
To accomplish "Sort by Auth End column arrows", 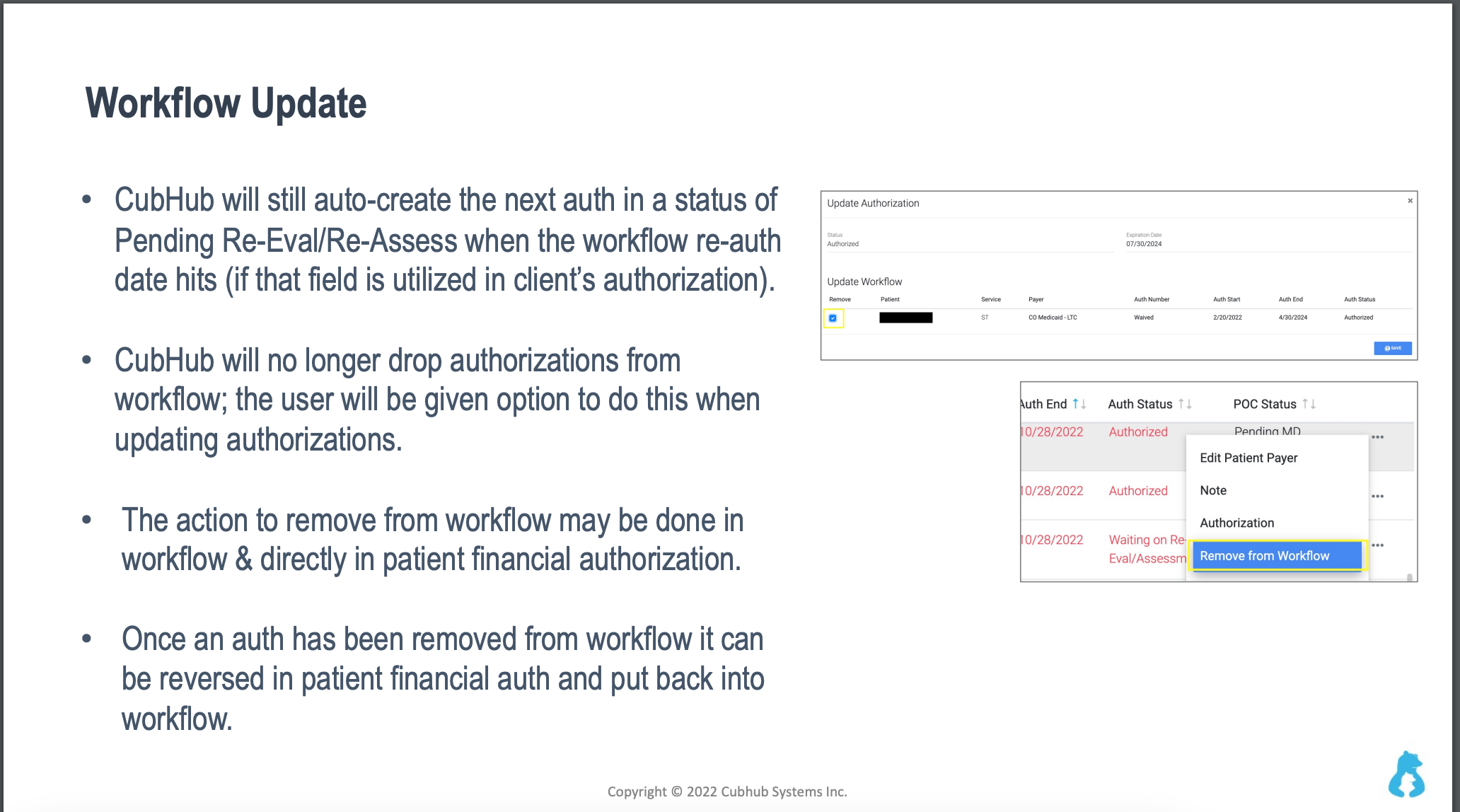I will pos(1079,404).
